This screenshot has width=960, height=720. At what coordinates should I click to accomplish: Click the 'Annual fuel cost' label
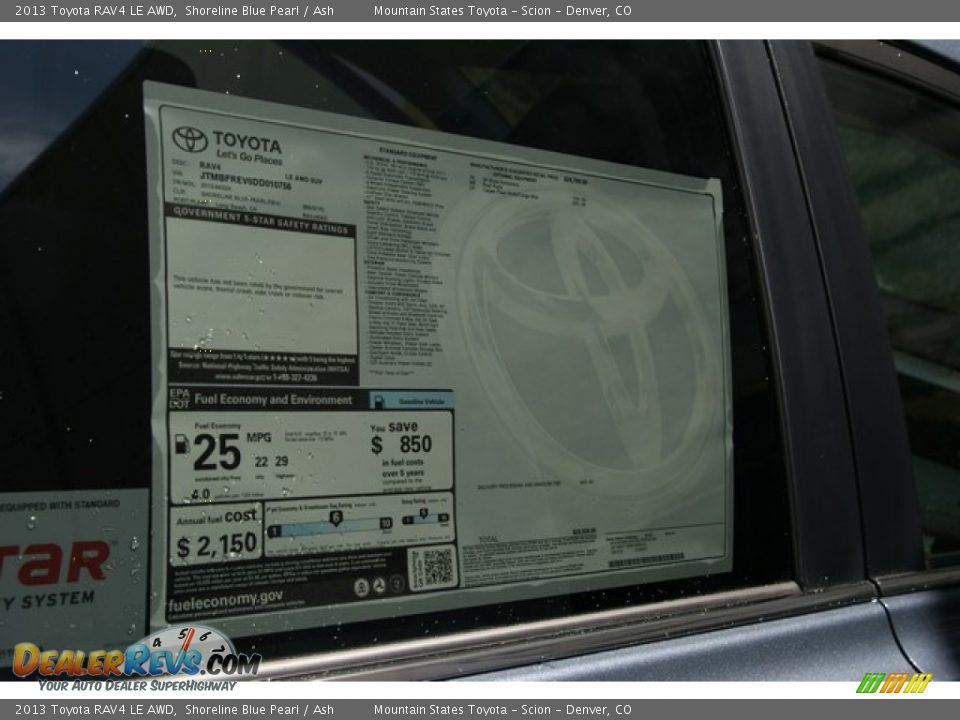click(x=217, y=517)
